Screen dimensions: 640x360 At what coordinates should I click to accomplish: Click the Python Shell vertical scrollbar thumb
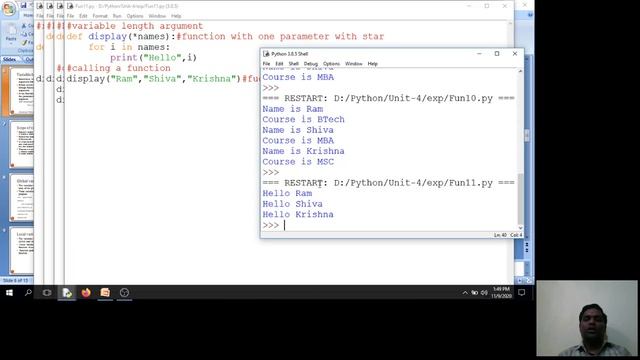520,198
